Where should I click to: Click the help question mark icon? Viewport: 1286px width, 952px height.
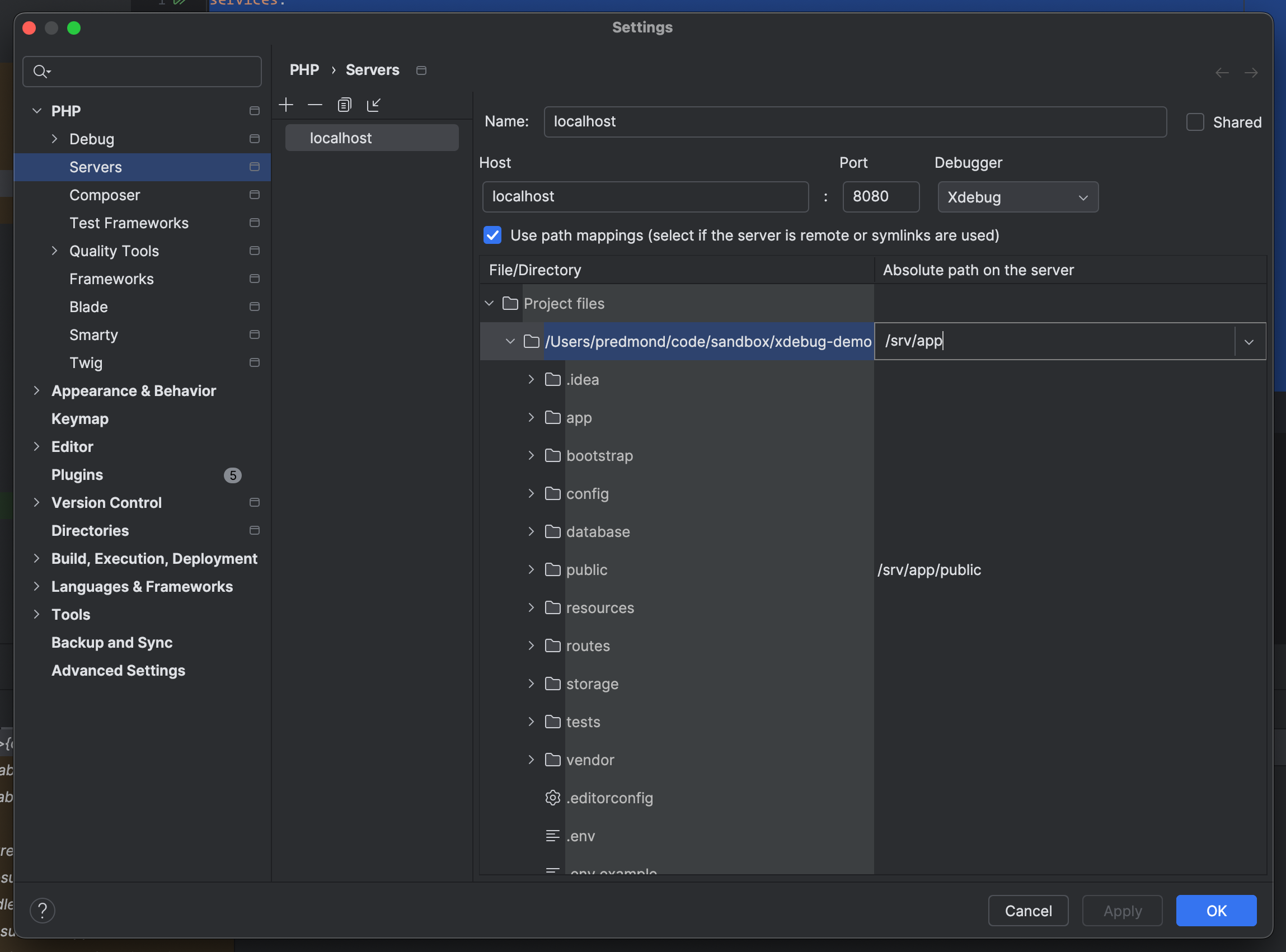point(42,911)
